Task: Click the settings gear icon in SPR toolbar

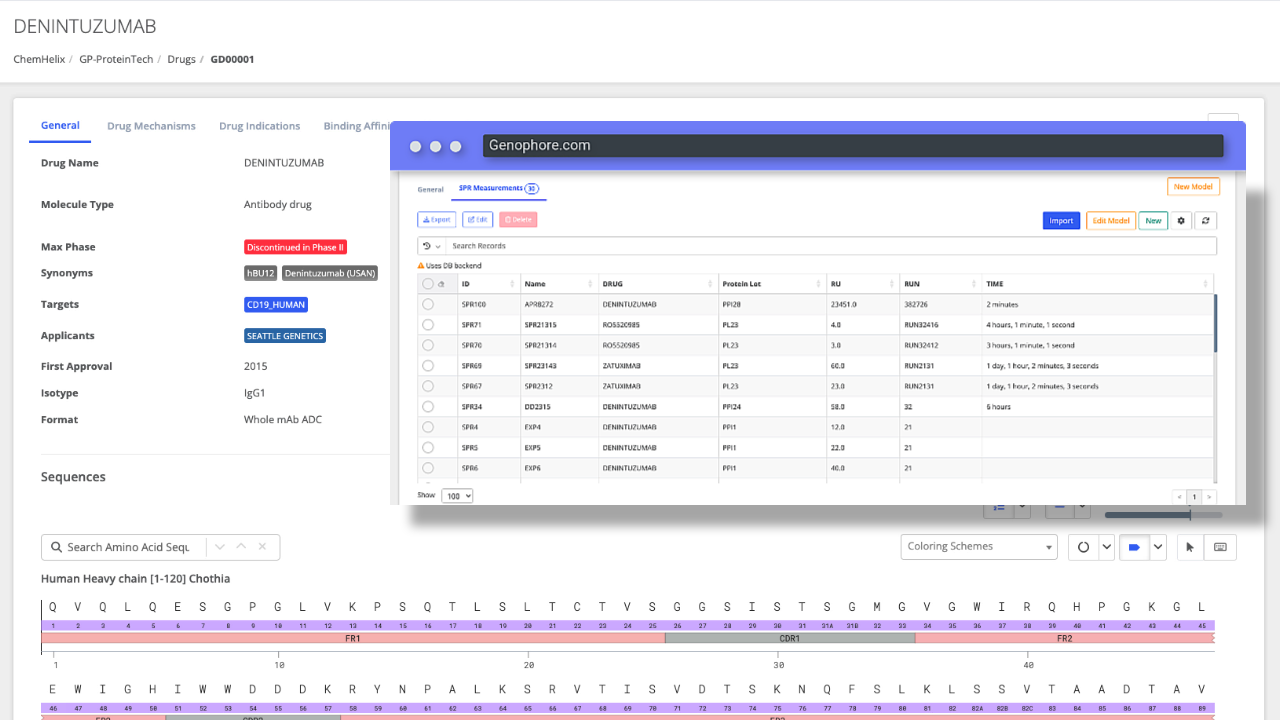Action: tap(1181, 221)
